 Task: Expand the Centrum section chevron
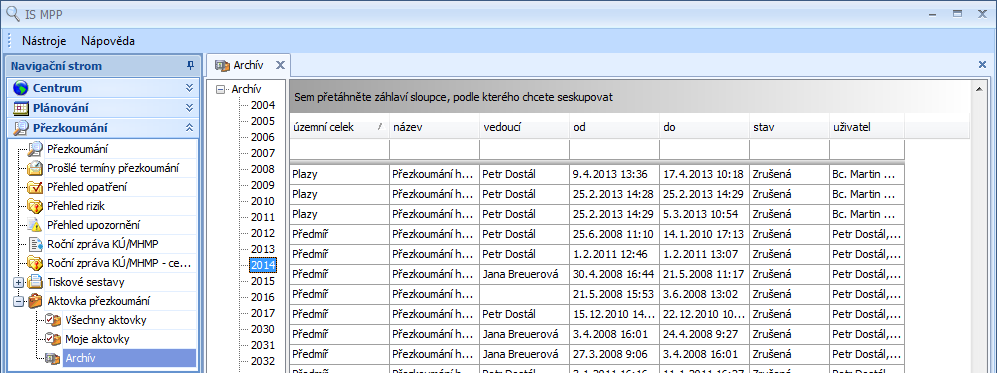coord(189,88)
